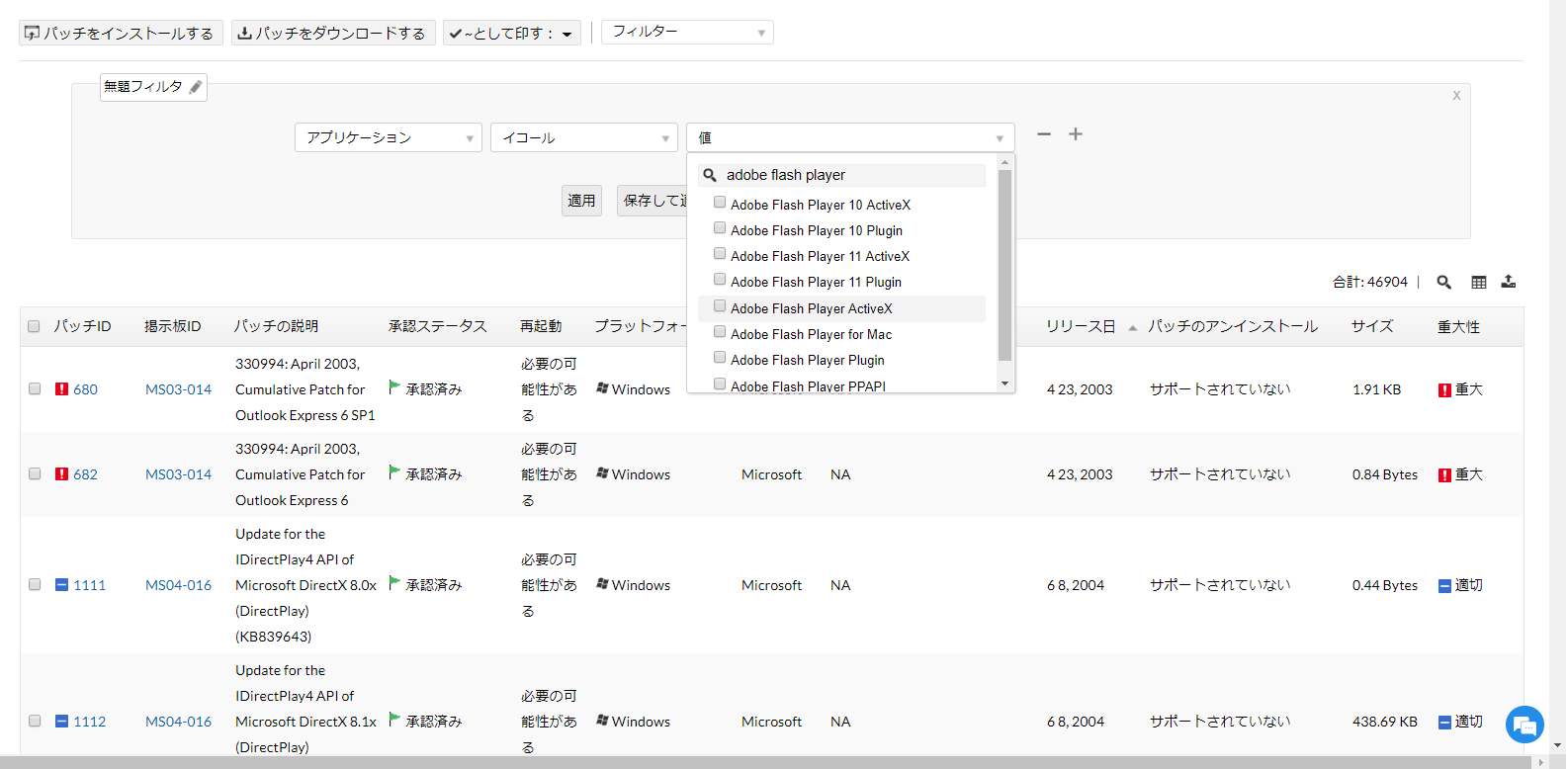Click the export icon above the table
Image resolution: width=1568 pixels, height=769 pixels.
point(1509,283)
